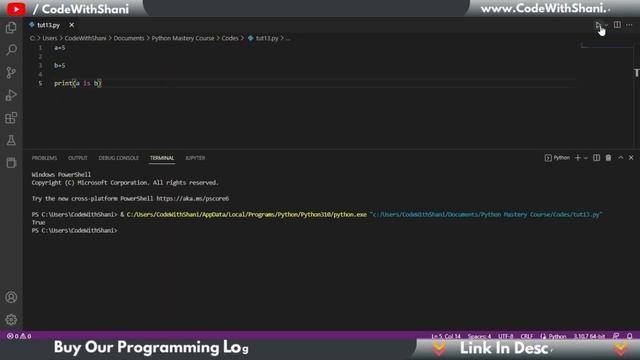Click the tut13.py breadcrumb segment
640x360 pixels.
[263, 38]
